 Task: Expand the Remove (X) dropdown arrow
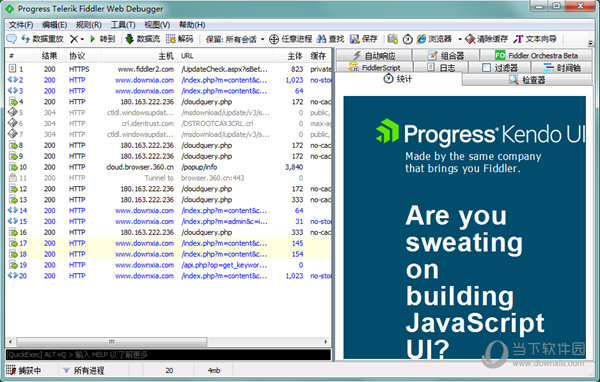point(82,39)
